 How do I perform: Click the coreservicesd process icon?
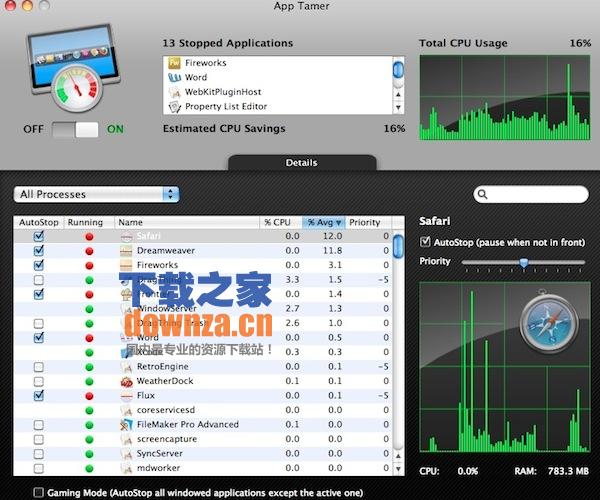126,410
